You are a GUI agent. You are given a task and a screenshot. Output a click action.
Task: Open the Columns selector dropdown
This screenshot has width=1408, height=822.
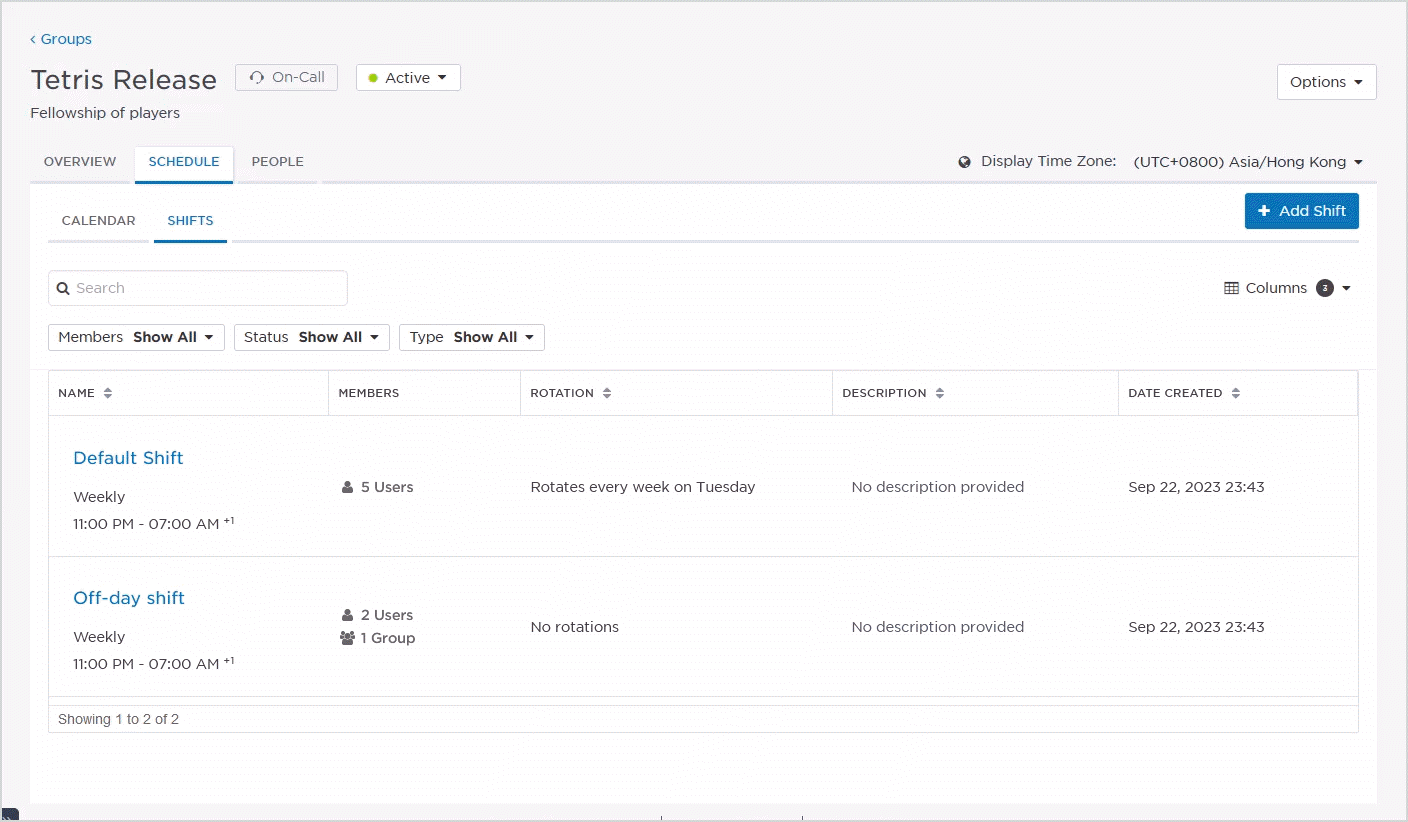tap(1288, 288)
